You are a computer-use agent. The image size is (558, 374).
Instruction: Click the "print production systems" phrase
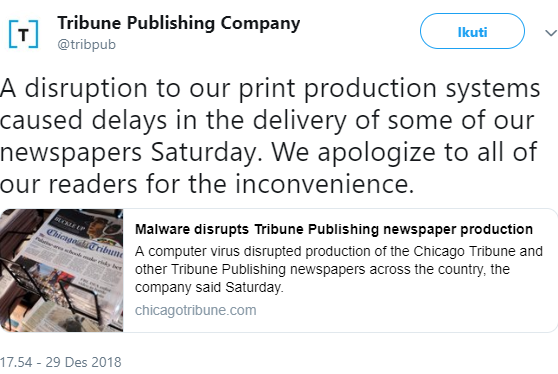(x=389, y=88)
